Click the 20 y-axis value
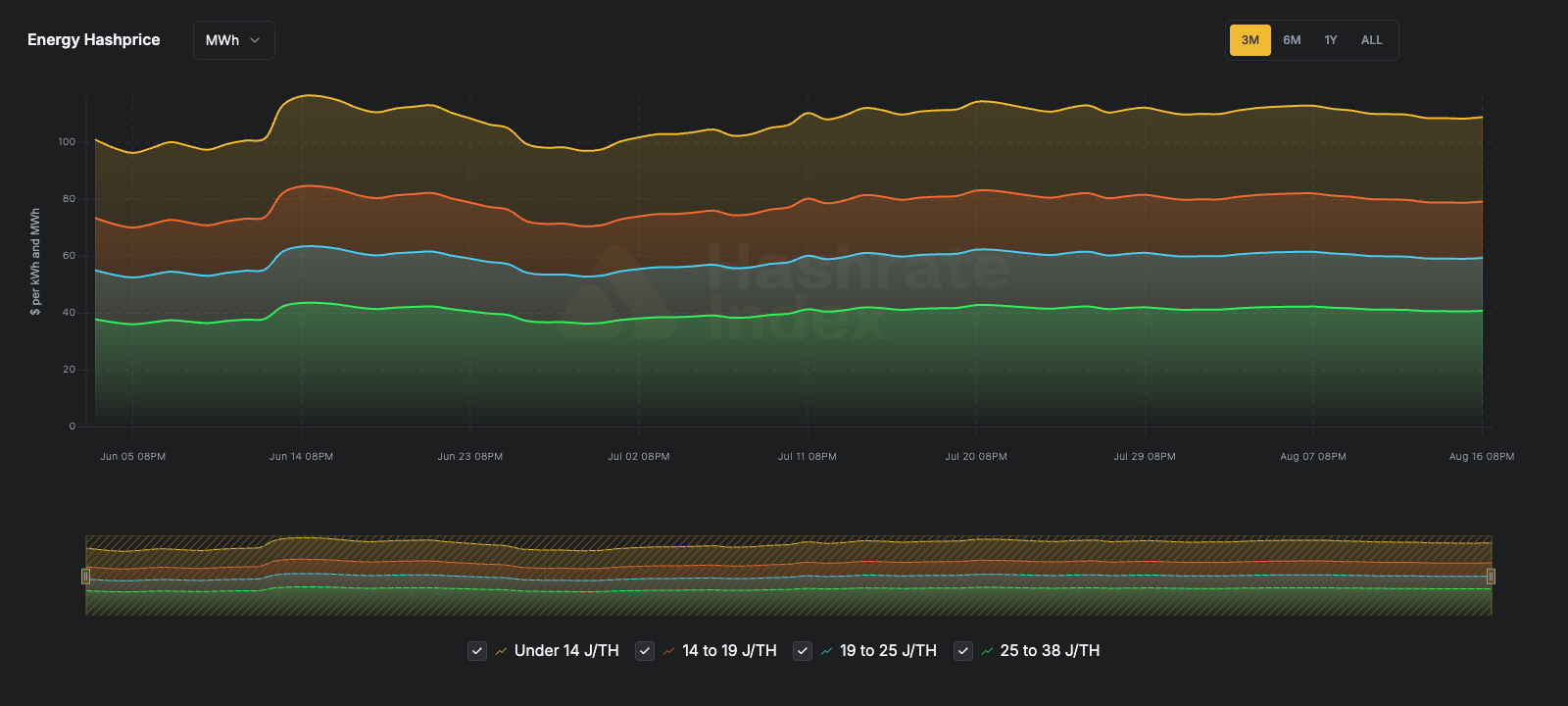Viewport: 1568px width, 706px height. (x=70, y=370)
